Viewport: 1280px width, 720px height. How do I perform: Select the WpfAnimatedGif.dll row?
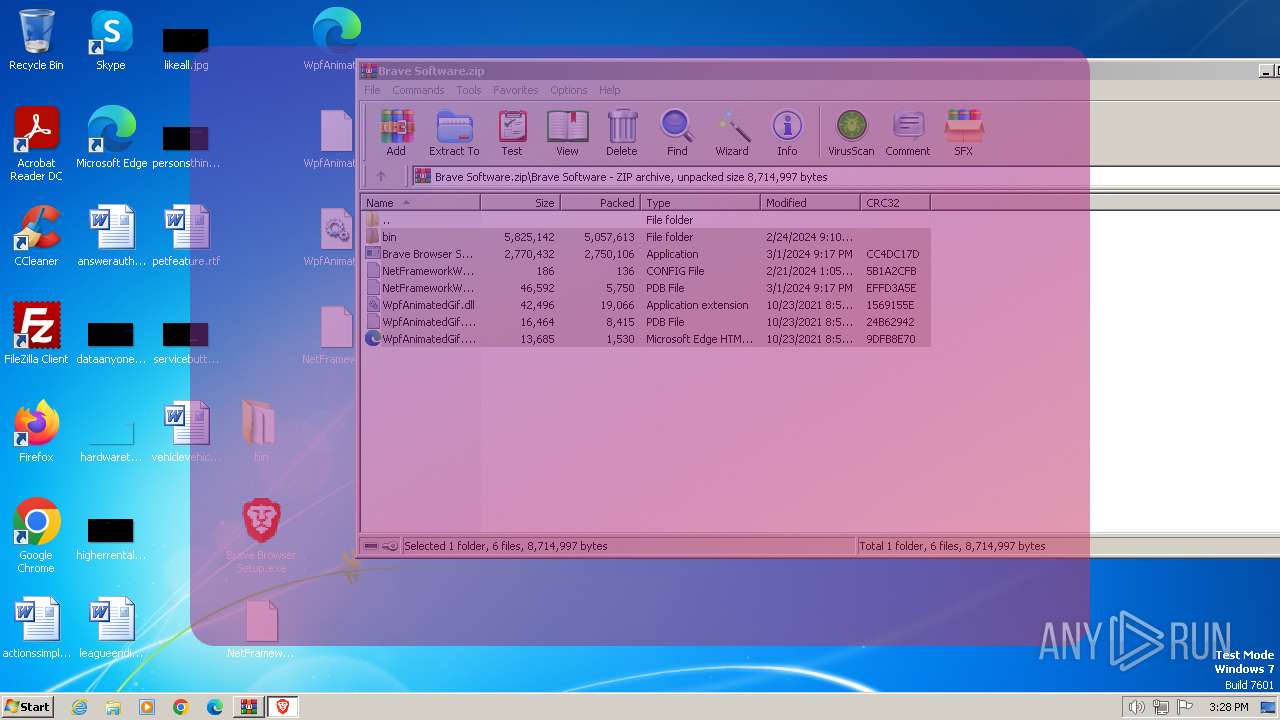pos(645,305)
